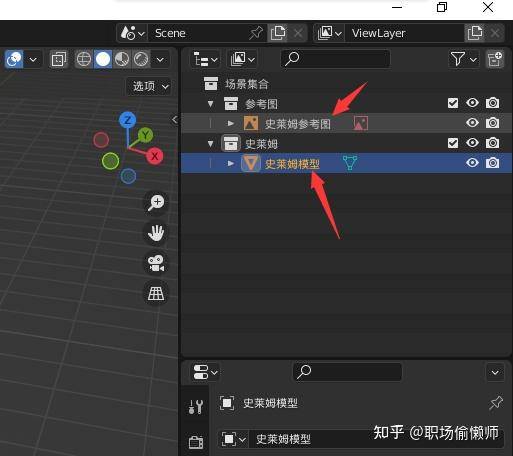The width and height of the screenshot is (513, 456).
Task: Hide 史莱姆模型 in viewport
Action: (472, 163)
